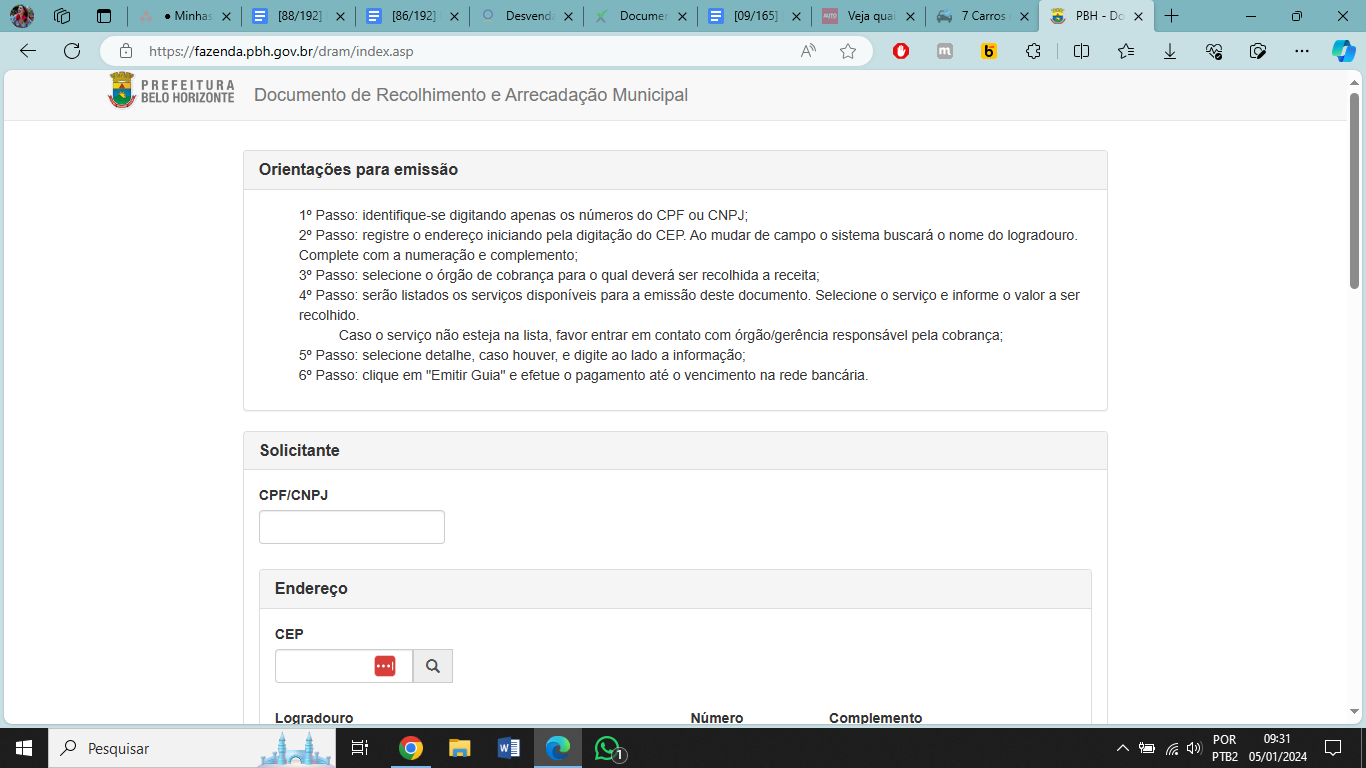Image resolution: width=1366 pixels, height=768 pixels.
Task: Open the Copilot sidebar icon
Action: [1344, 51]
